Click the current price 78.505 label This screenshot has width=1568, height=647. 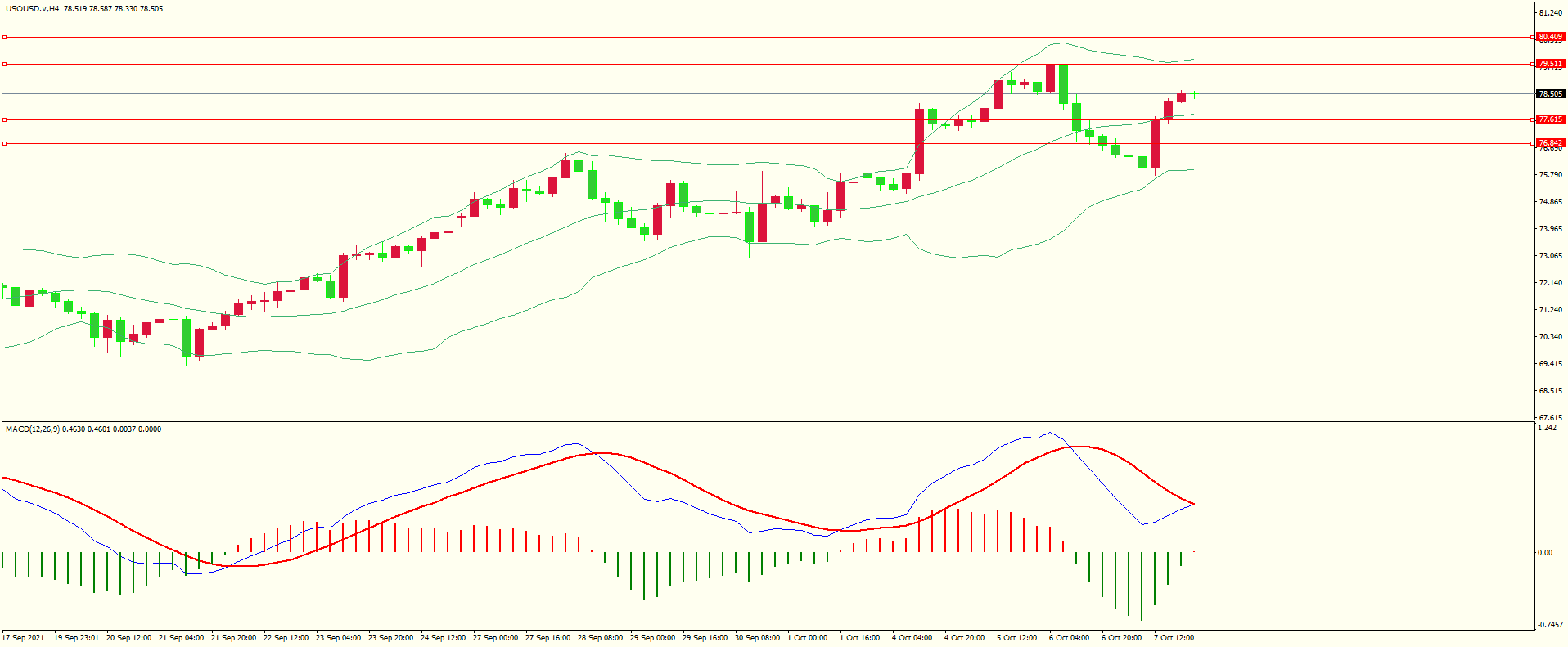pos(1550,94)
